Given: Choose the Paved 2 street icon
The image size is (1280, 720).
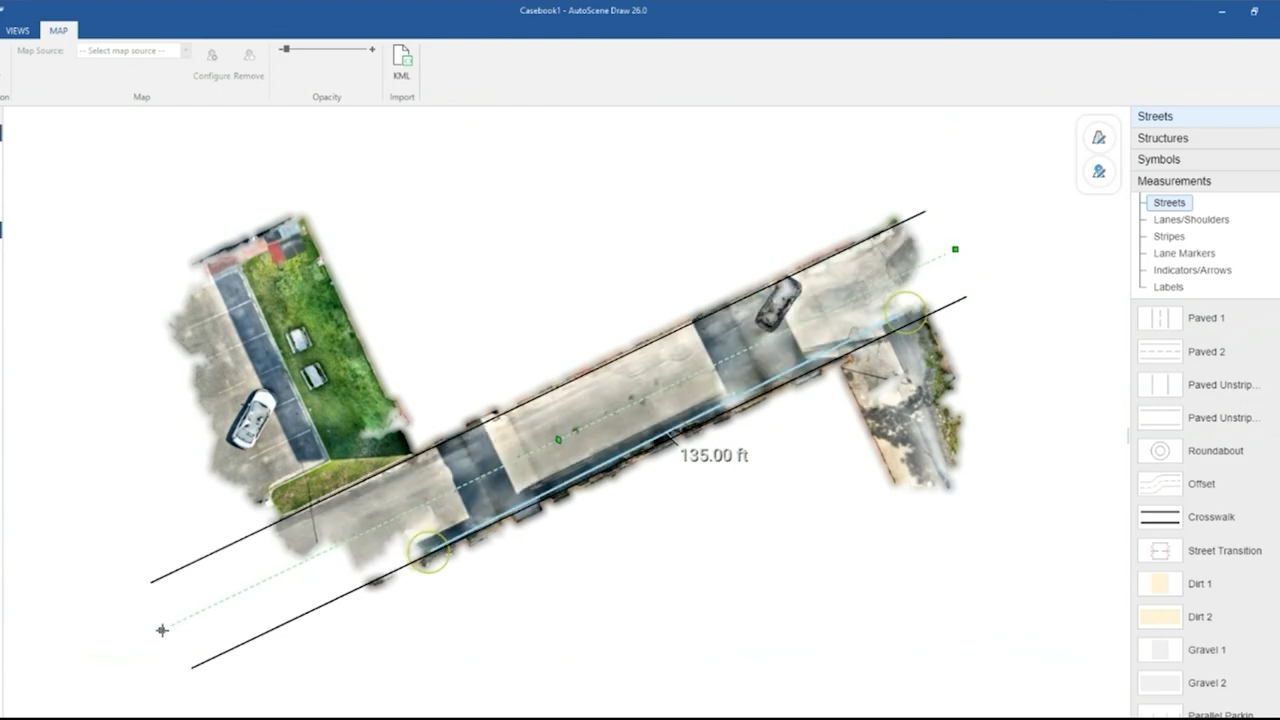Looking at the screenshot, I should [1160, 352].
